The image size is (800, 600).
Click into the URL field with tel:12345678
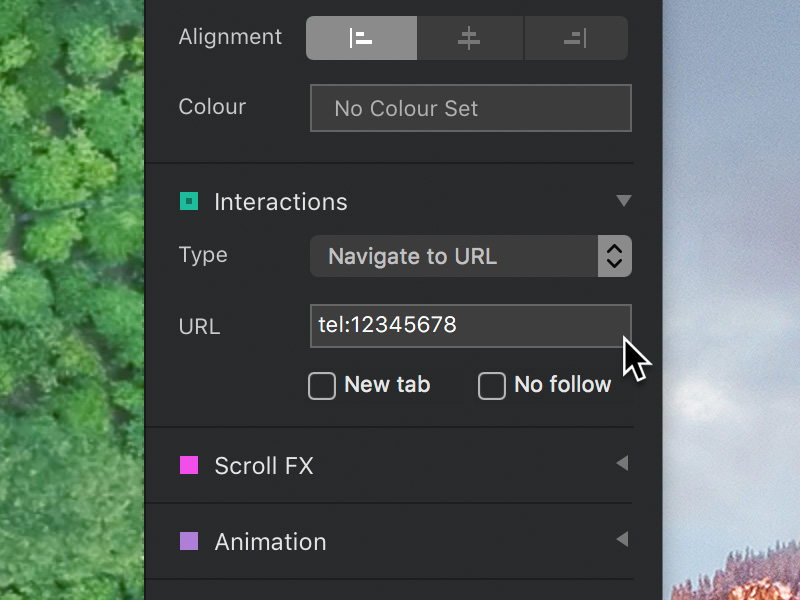click(470, 326)
